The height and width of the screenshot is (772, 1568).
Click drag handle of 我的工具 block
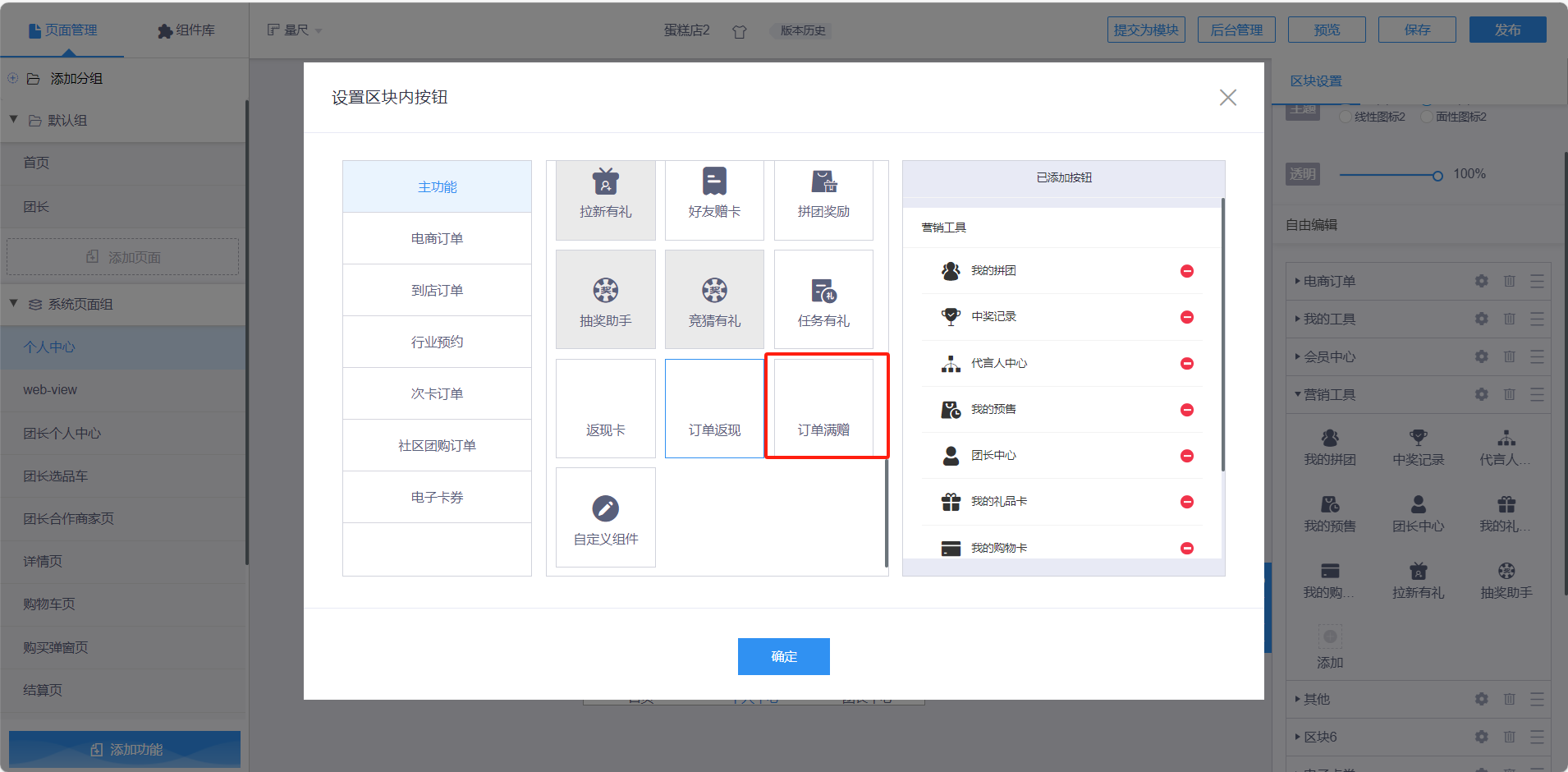click(x=1537, y=319)
